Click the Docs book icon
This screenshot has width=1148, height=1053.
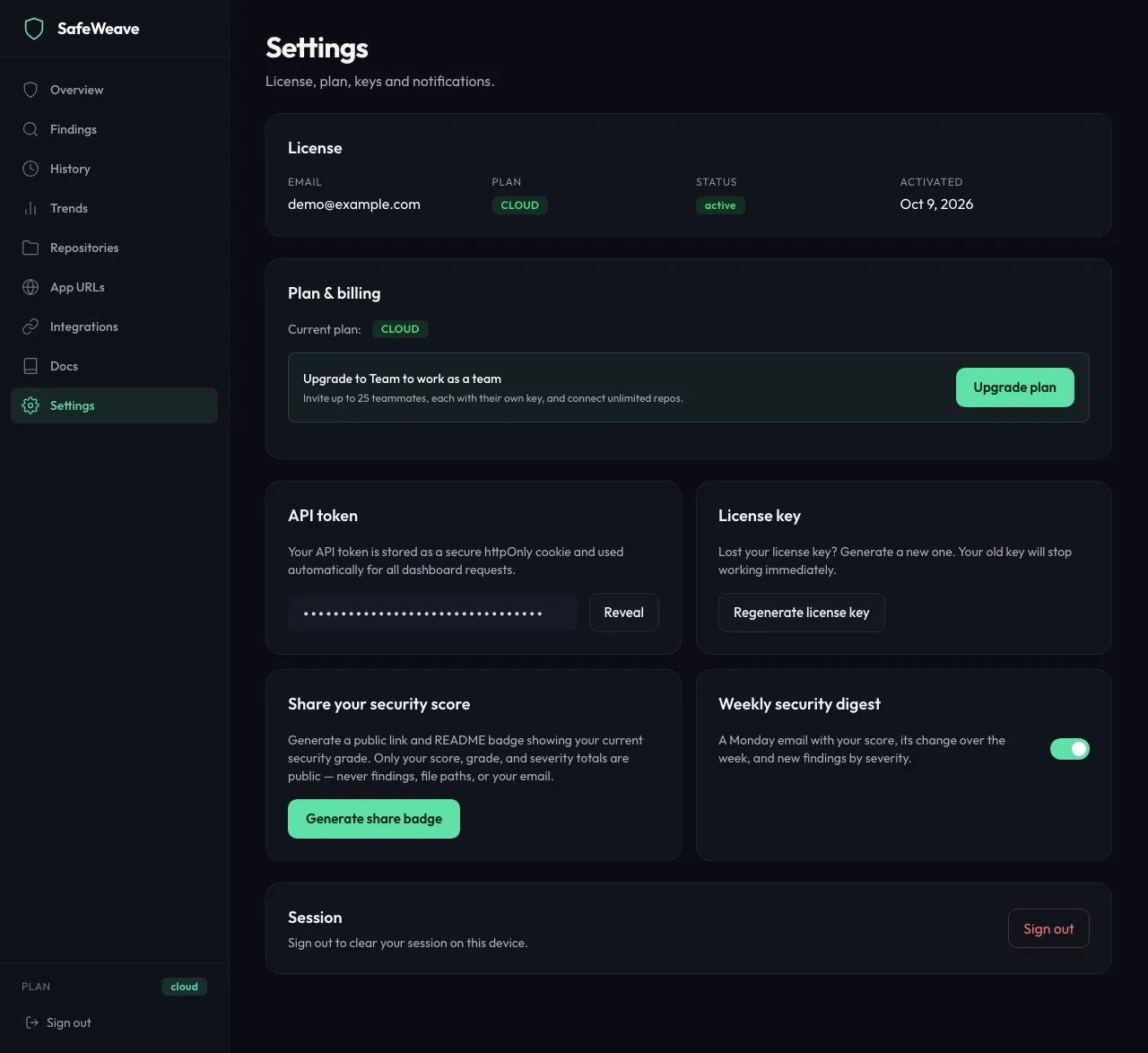(x=30, y=366)
